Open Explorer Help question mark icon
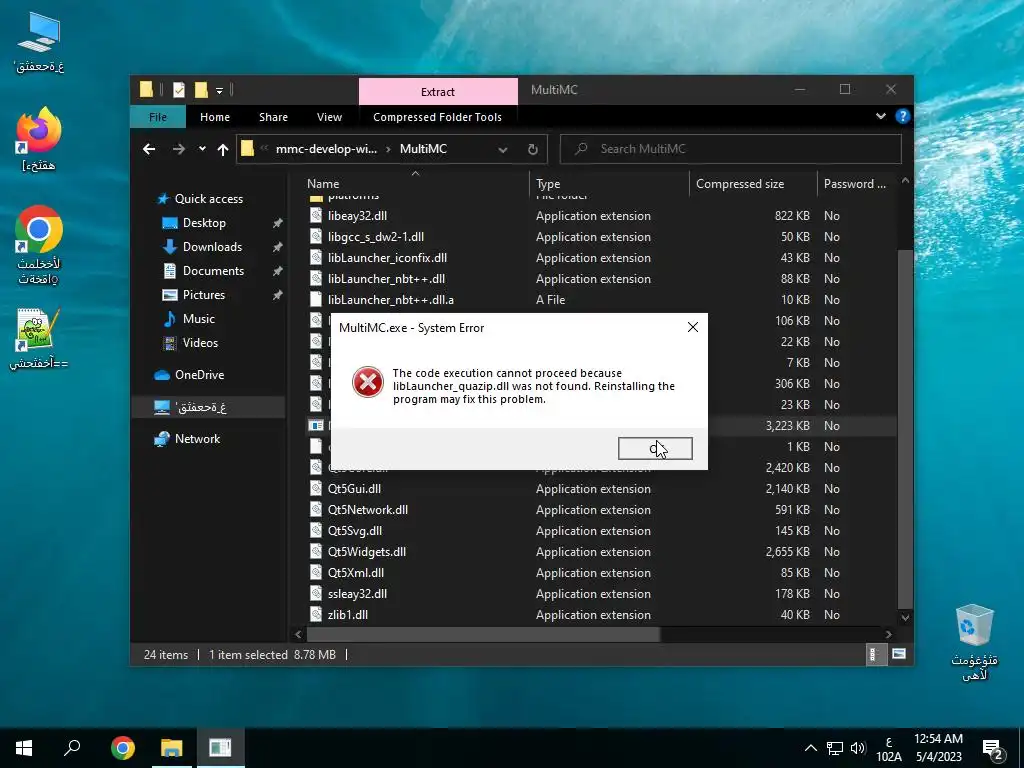 (903, 116)
